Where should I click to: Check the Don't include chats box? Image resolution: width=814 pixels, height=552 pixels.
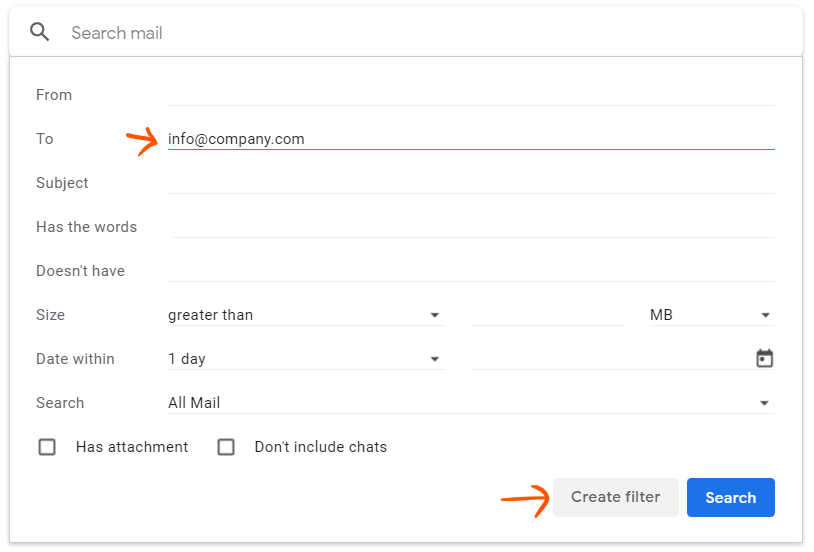(x=226, y=447)
